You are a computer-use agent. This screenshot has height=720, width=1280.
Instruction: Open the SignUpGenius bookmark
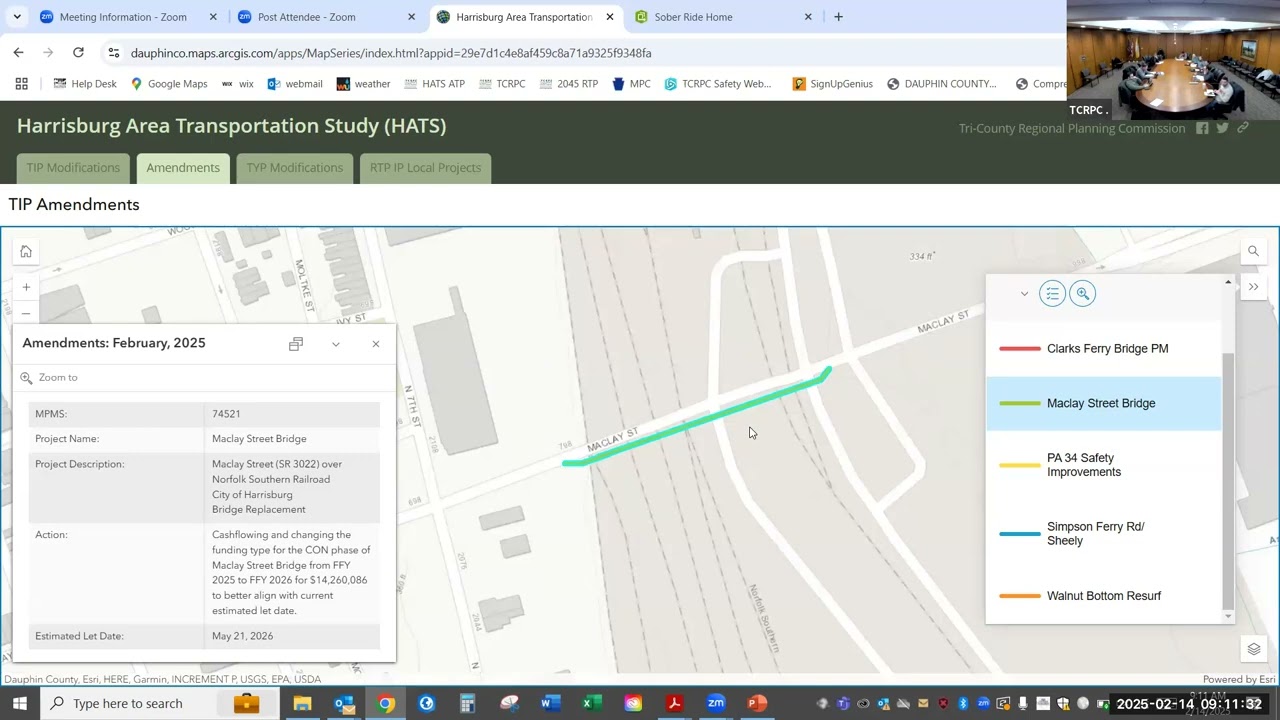[x=833, y=84]
